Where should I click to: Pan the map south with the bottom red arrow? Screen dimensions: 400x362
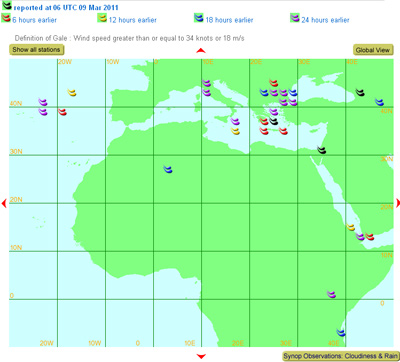[201, 356]
